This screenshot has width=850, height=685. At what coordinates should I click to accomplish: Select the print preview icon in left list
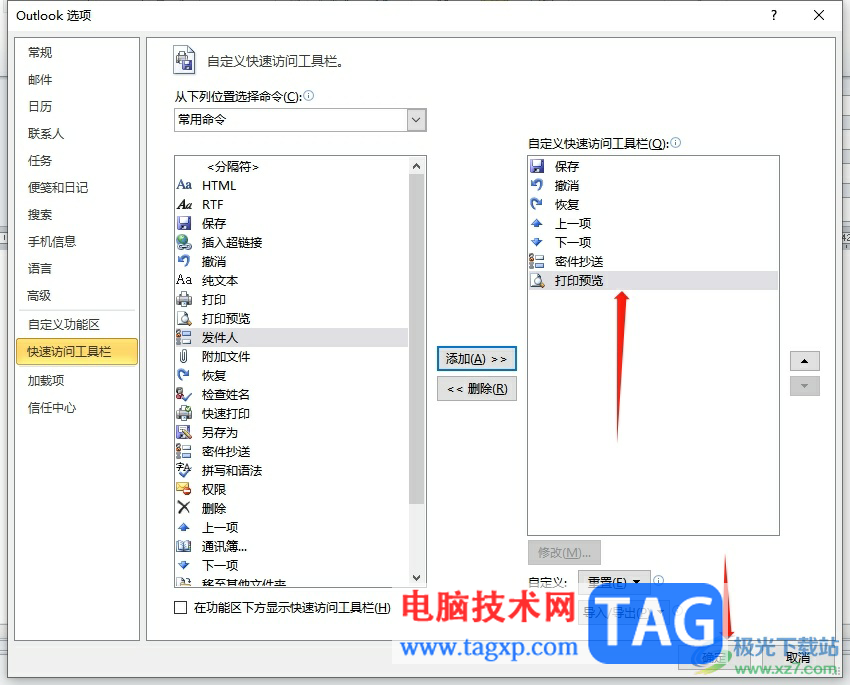(184, 318)
